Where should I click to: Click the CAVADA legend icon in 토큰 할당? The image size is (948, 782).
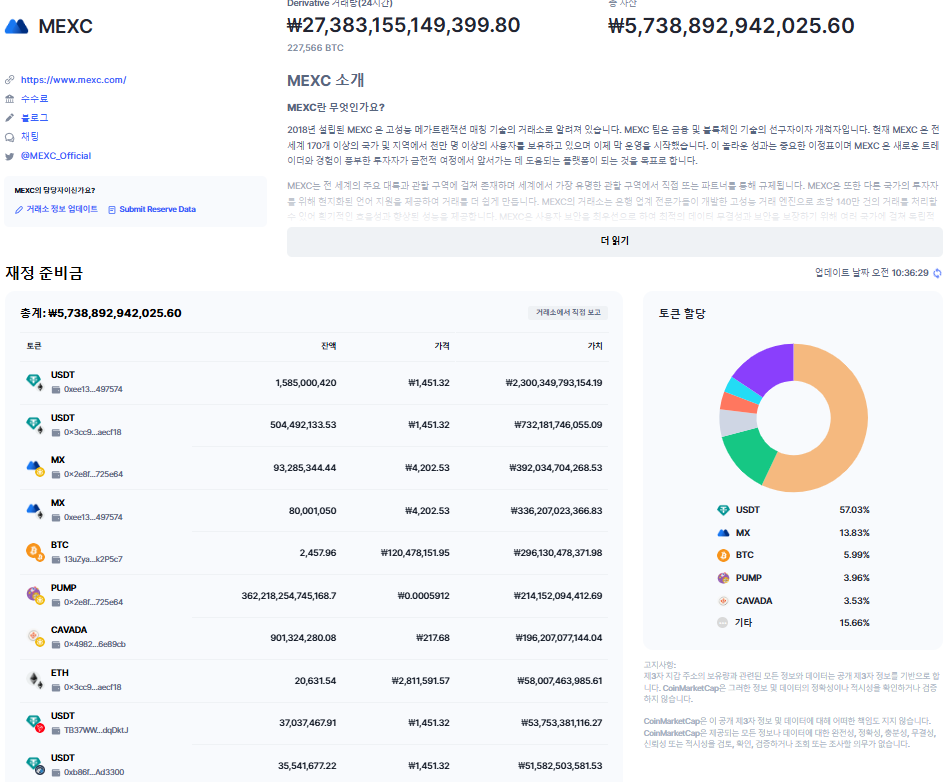tap(723, 601)
